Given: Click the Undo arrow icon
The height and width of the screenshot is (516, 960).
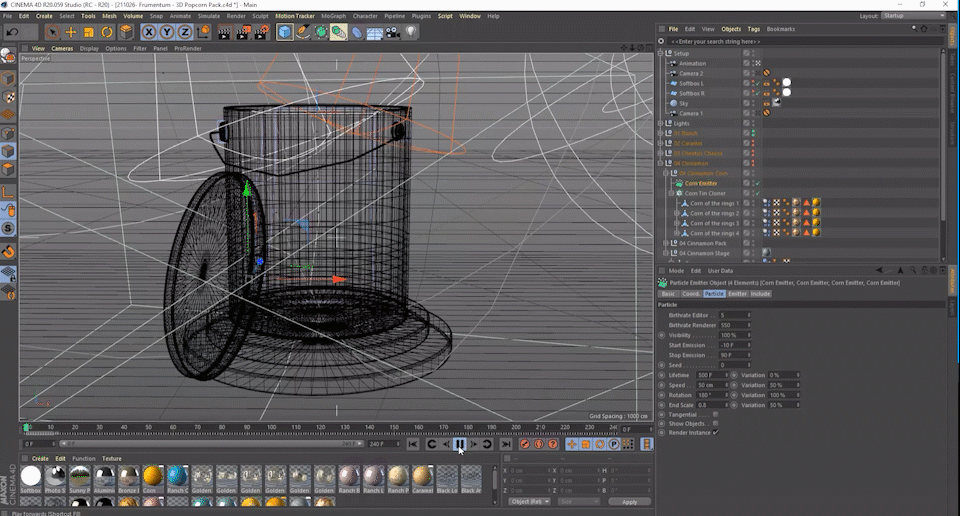Looking at the screenshot, I should 10,33.
